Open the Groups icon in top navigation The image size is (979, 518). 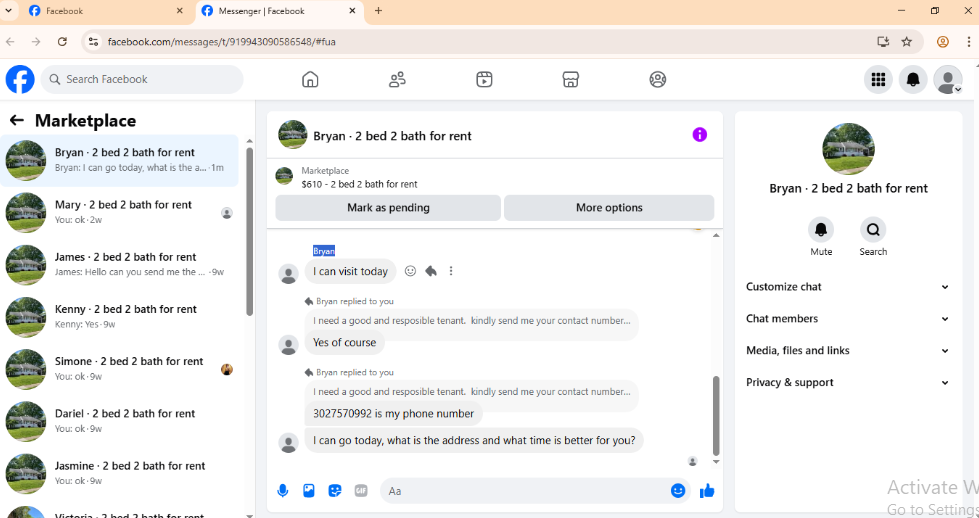pyautogui.click(x=657, y=80)
